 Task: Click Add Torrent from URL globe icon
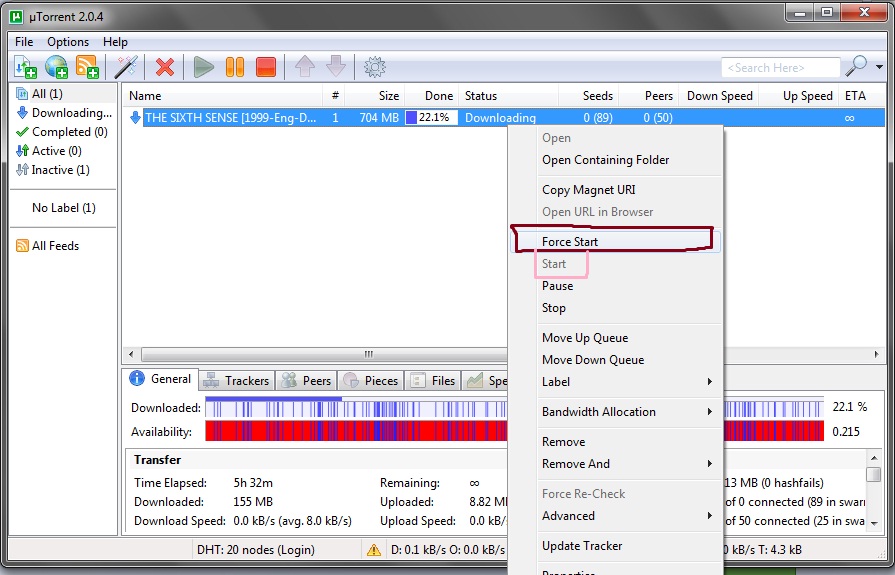pos(57,67)
